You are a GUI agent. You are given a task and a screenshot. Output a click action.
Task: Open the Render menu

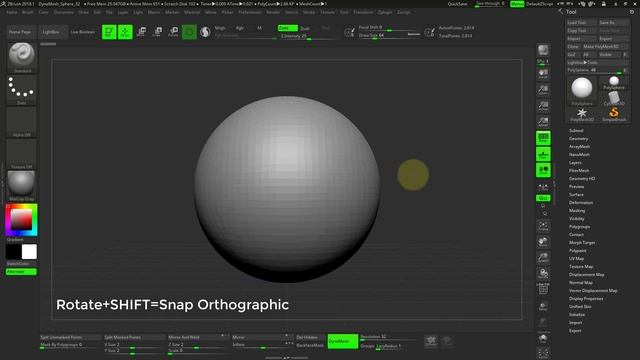point(273,12)
